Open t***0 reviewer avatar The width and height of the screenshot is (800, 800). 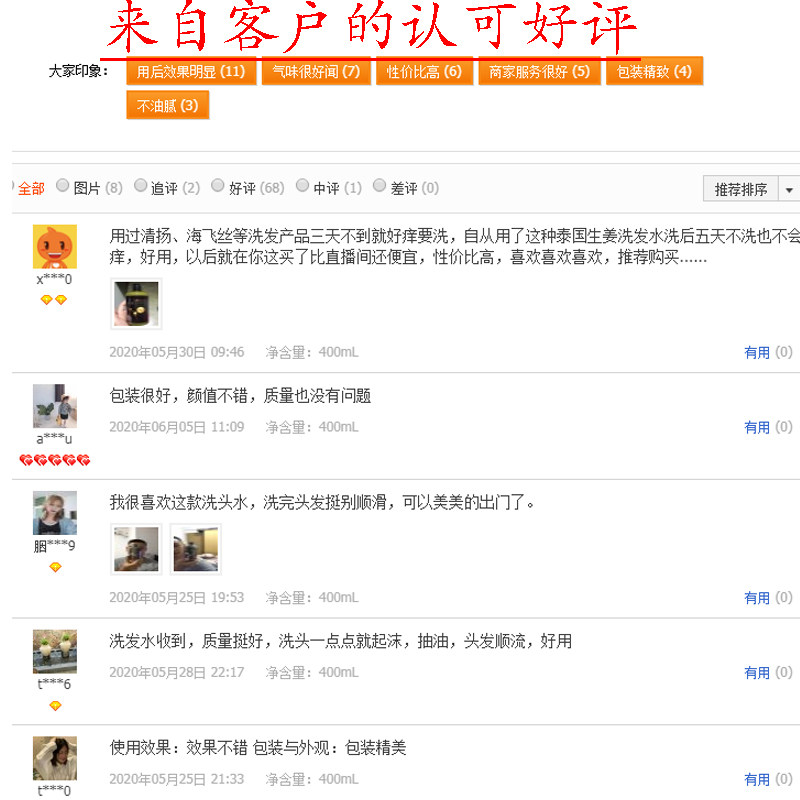tap(55, 758)
